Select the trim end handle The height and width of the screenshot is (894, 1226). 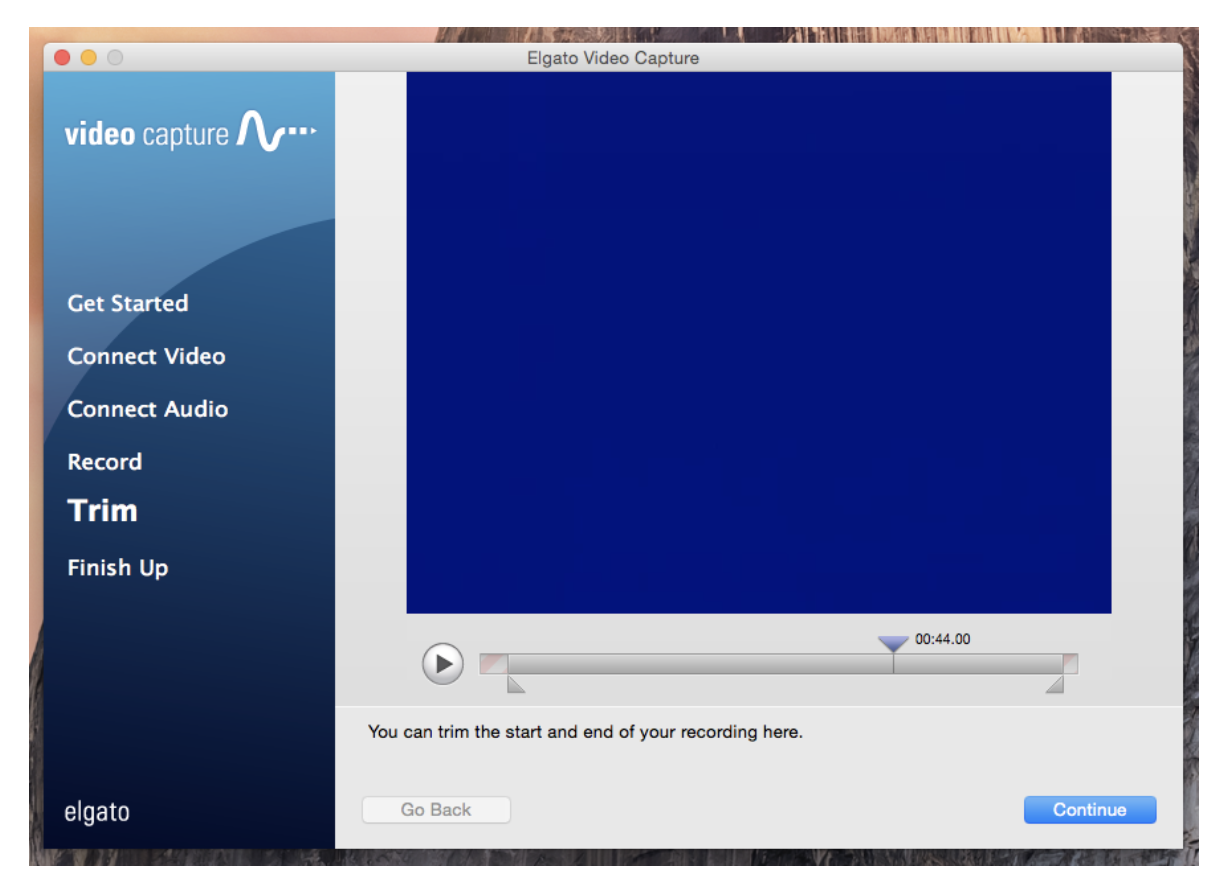[x=1054, y=684]
